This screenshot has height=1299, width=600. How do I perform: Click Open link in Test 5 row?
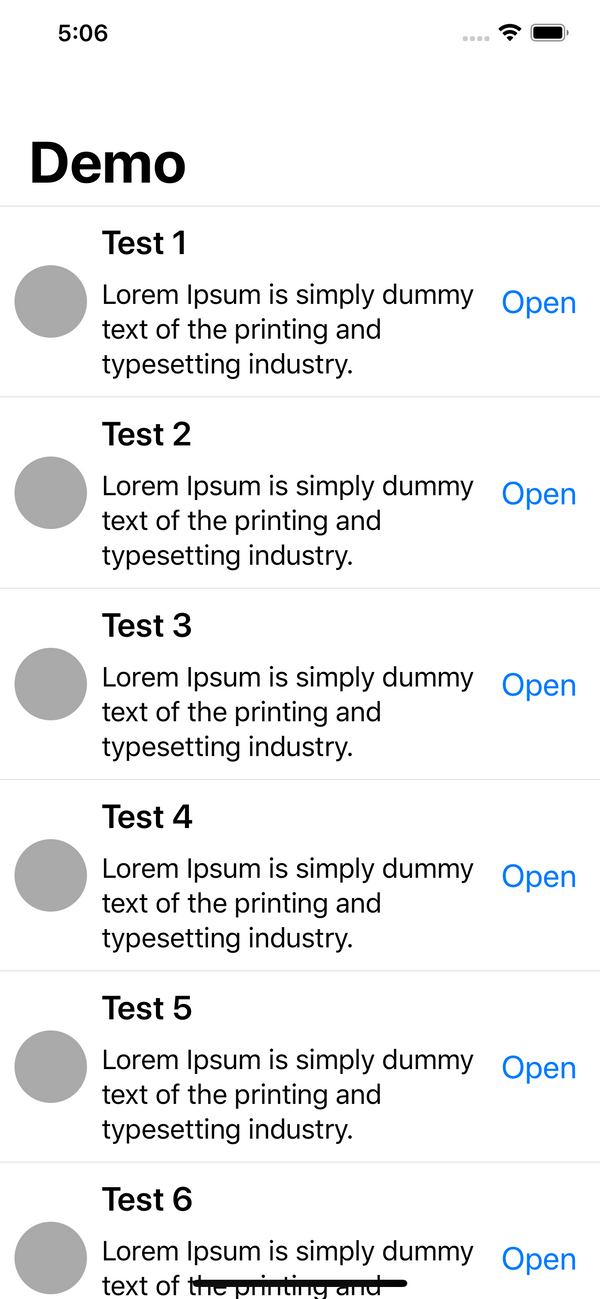click(539, 1068)
